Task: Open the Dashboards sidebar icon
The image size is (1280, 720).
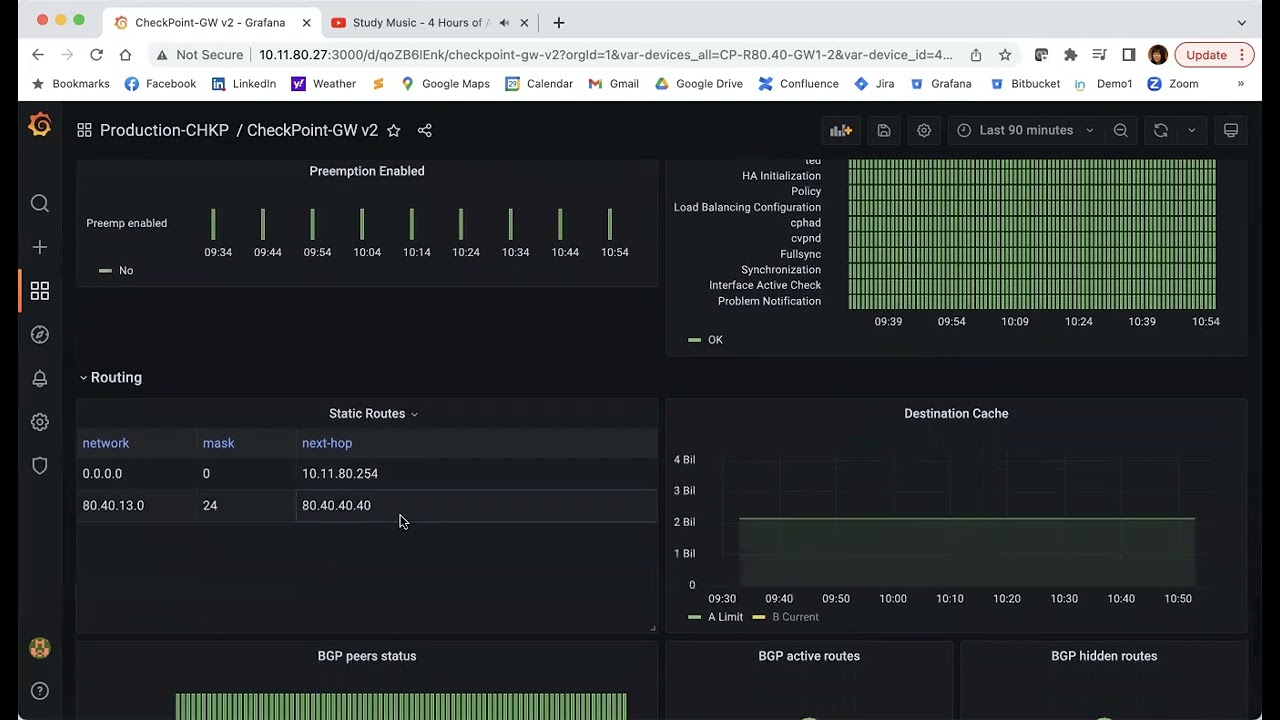Action: [x=40, y=291]
